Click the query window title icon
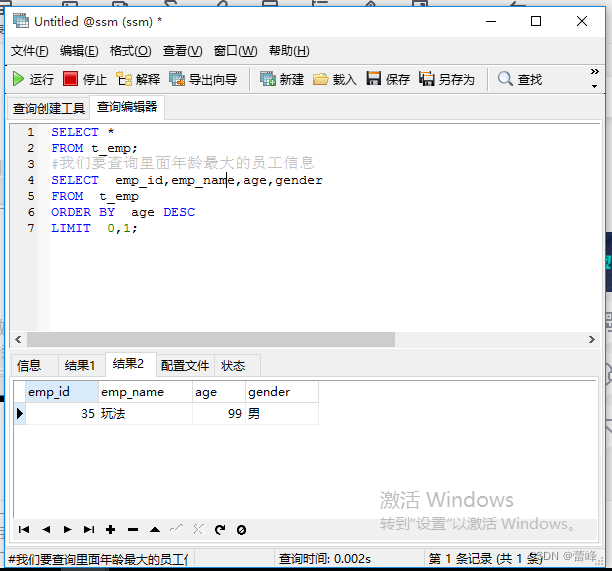 tap(21, 21)
